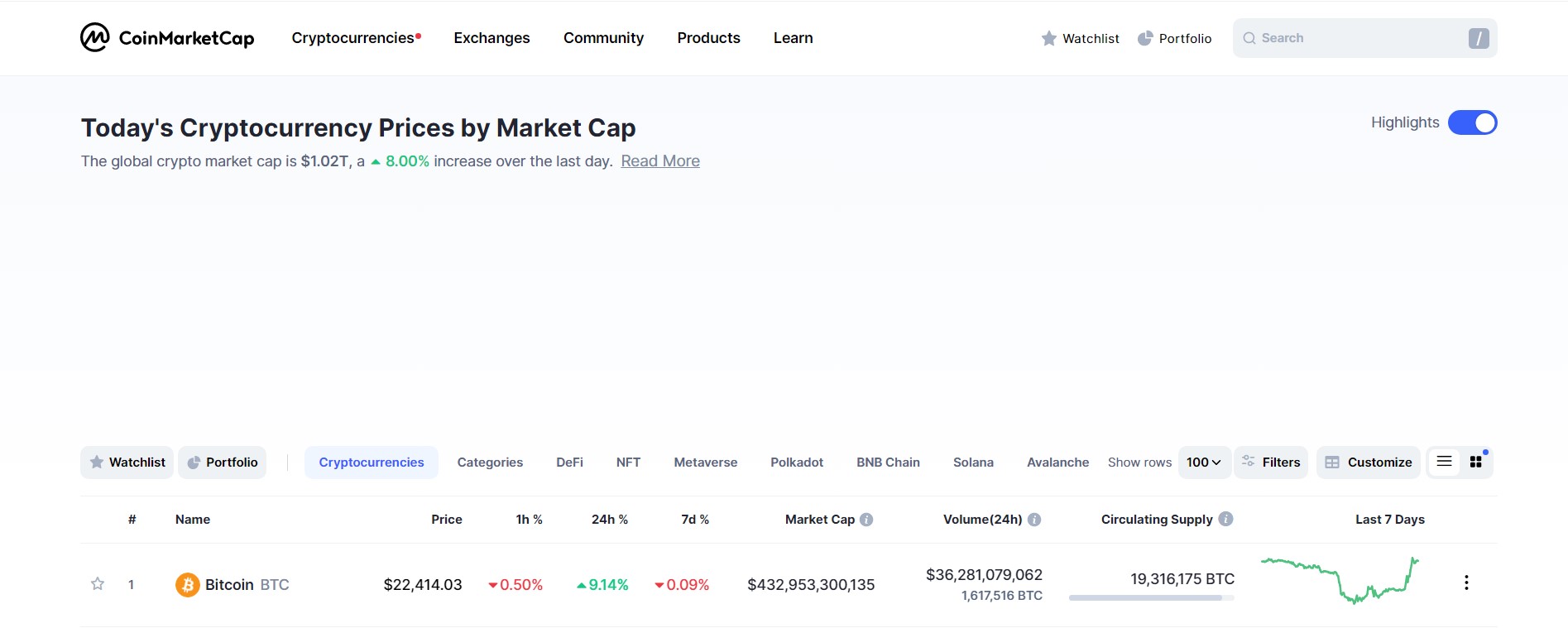Open Portfolio link in header
The height and width of the screenshot is (628, 1568).
click(1174, 38)
